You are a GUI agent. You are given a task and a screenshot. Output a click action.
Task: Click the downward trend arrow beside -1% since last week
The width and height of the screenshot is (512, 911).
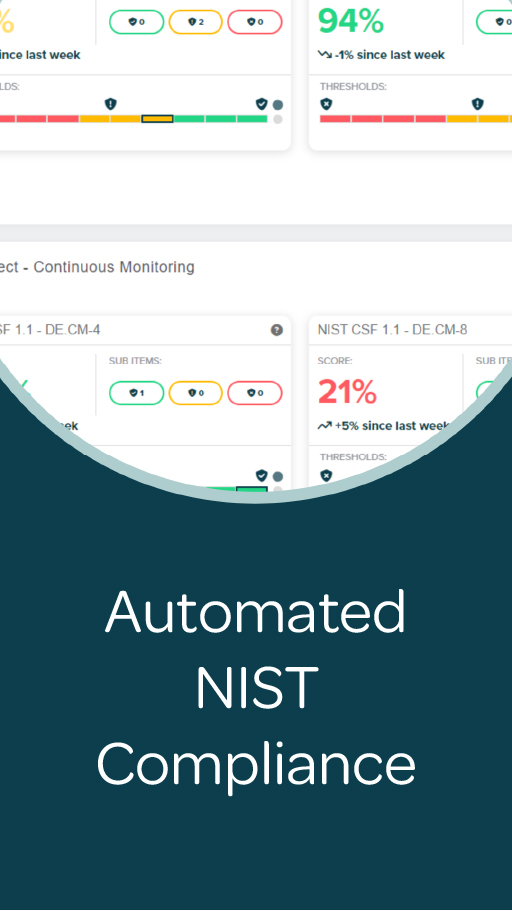point(324,55)
